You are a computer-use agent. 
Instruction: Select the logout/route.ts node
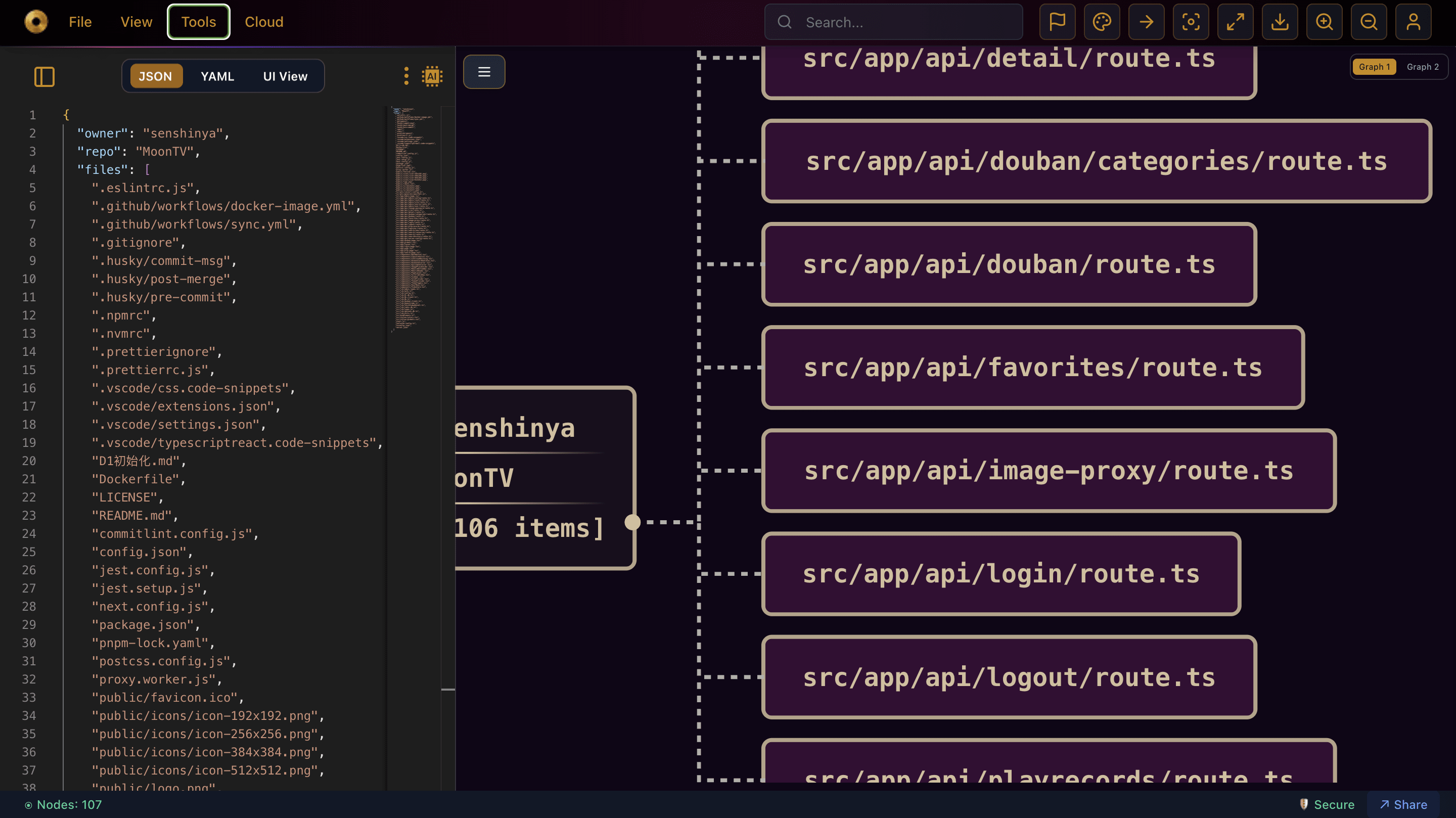[x=1009, y=676]
